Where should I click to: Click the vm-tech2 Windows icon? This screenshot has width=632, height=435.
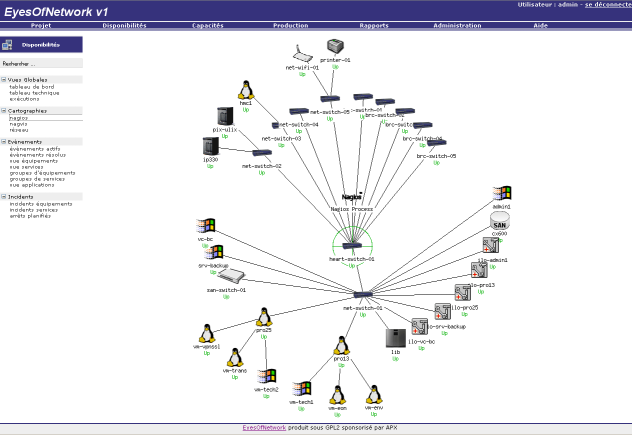tap(266, 376)
